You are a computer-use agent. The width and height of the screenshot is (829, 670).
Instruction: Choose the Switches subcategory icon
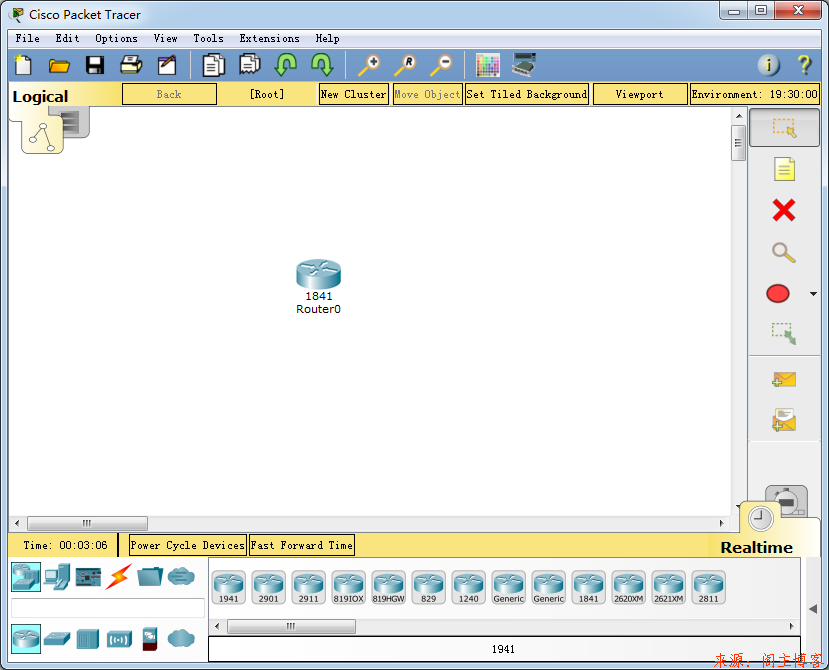click(x=57, y=639)
